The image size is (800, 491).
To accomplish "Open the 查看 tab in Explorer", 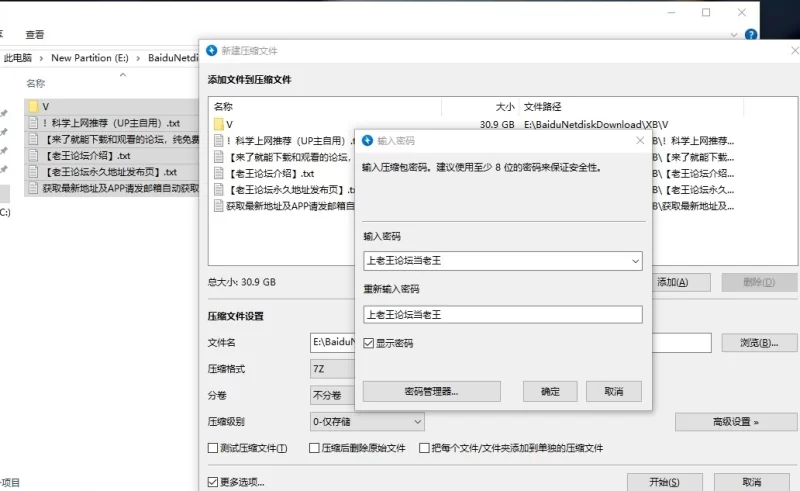I will (35, 34).
